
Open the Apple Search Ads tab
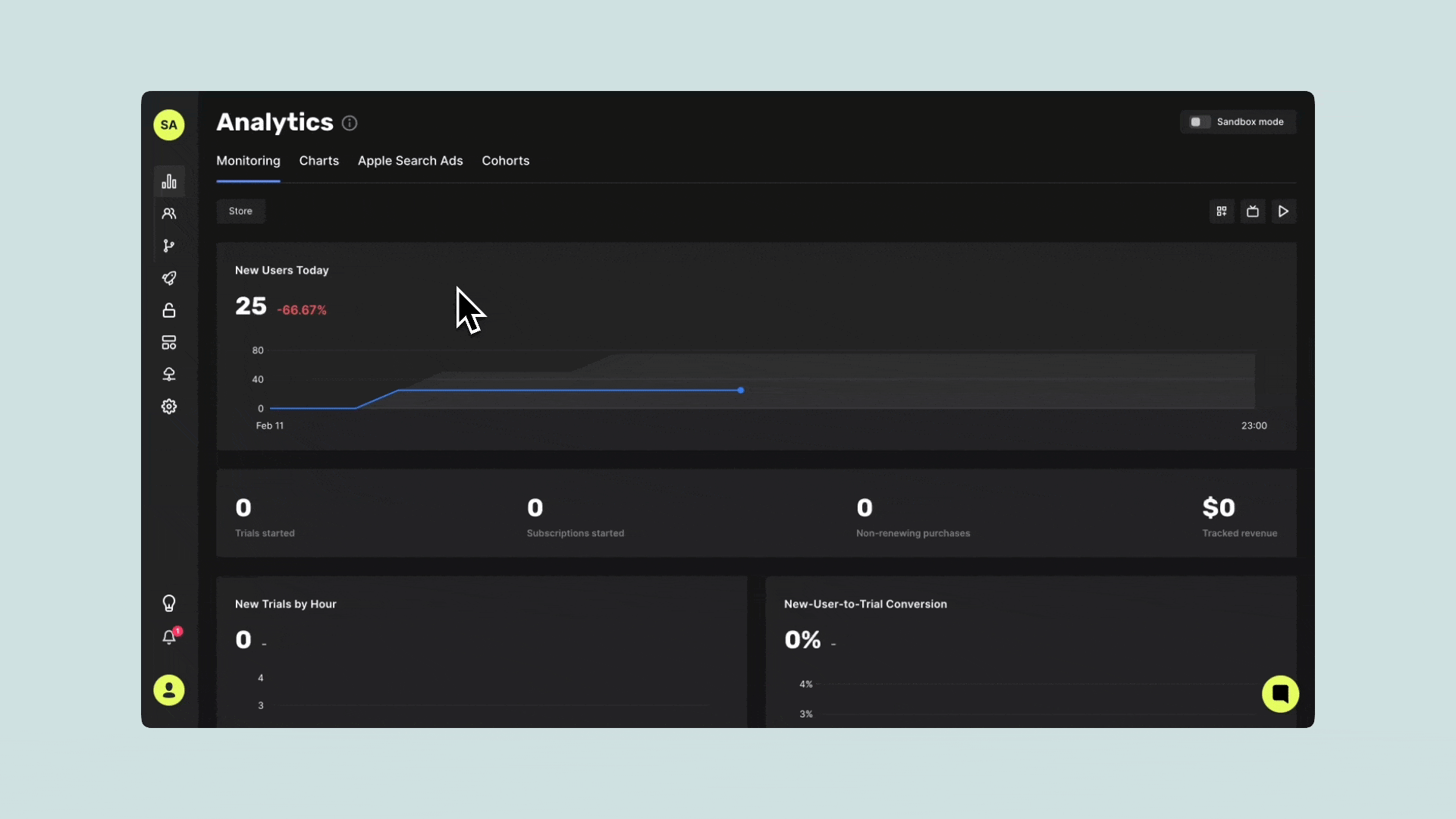pos(410,161)
